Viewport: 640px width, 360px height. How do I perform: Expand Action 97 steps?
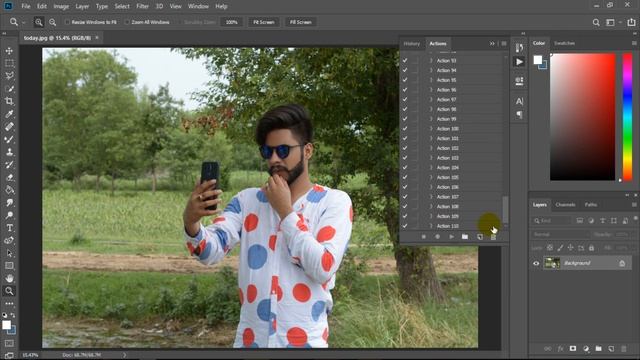431,100
